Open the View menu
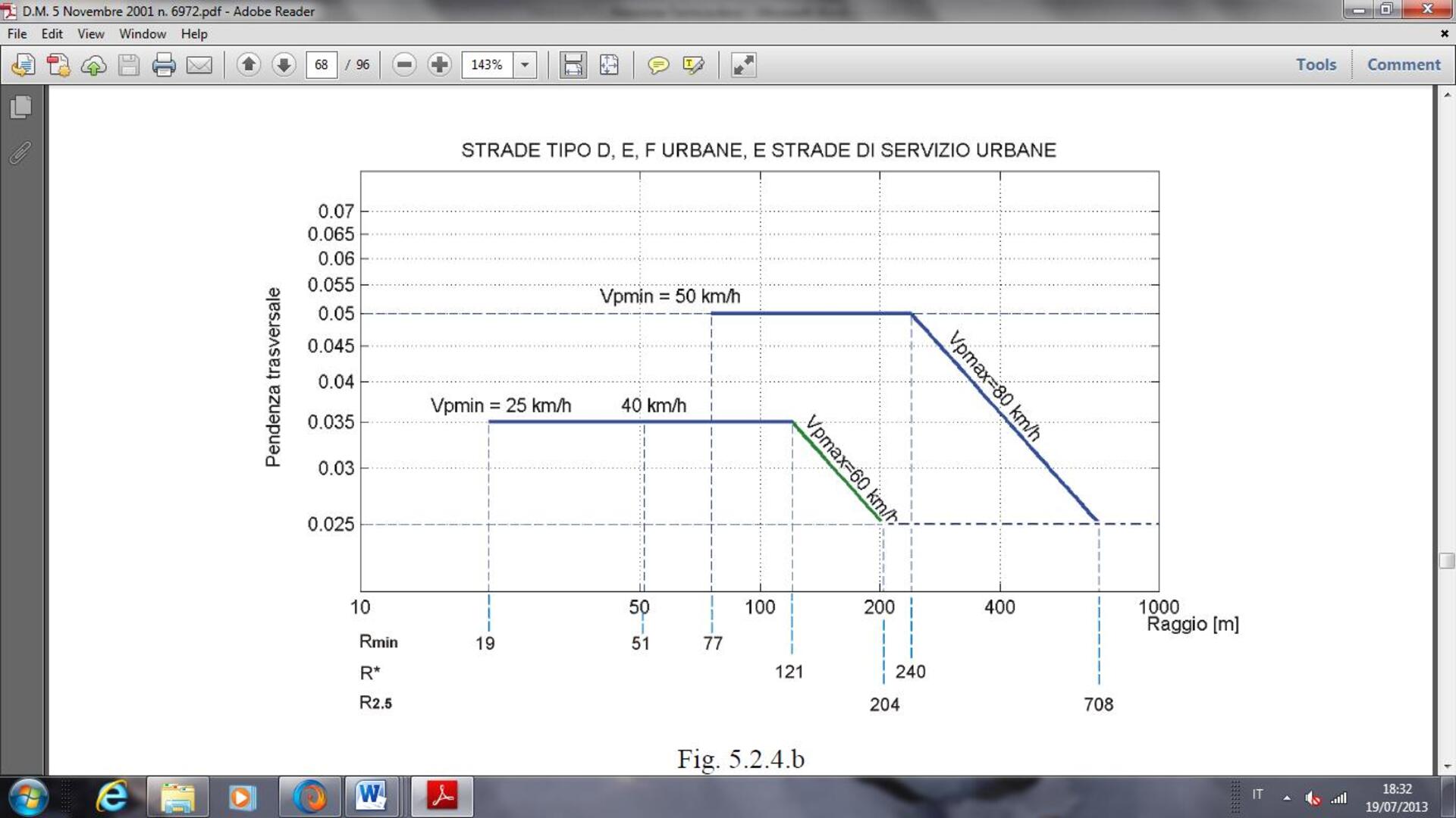The width and height of the screenshot is (1456, 818). [x=90, y=34]
